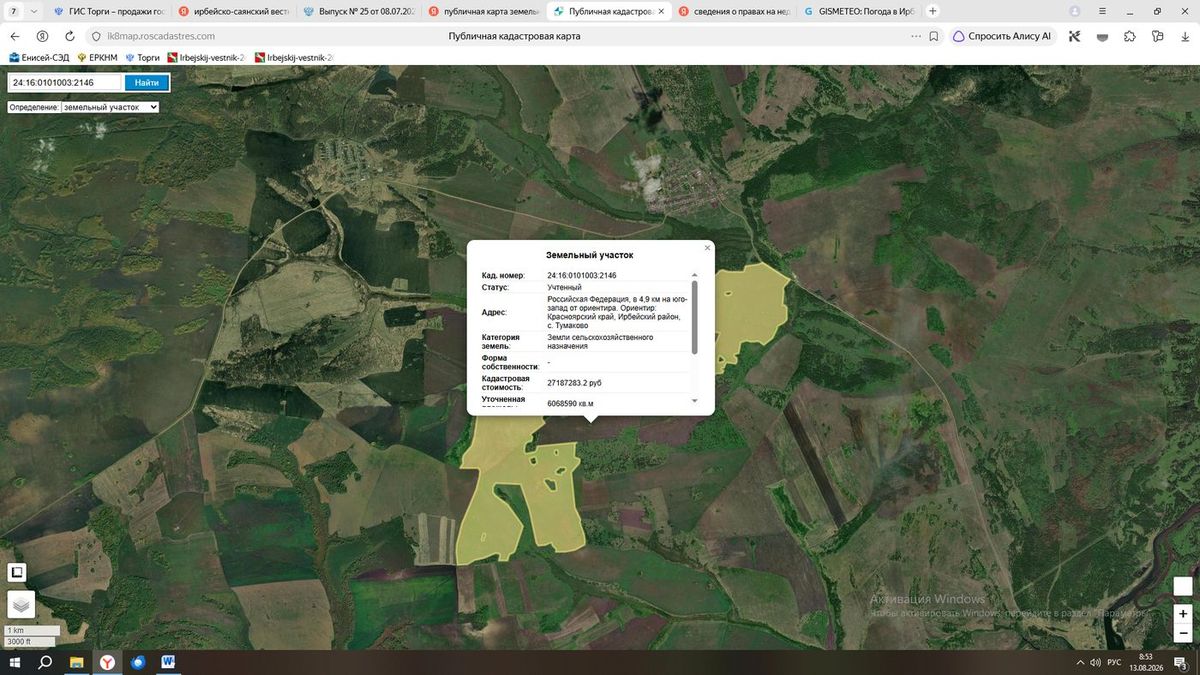The height and width of the screenshot is (675, 1200).
Task: Click cadastral value 27187283.2 руб
Action: pyautogui.click(x=574, y=383)
